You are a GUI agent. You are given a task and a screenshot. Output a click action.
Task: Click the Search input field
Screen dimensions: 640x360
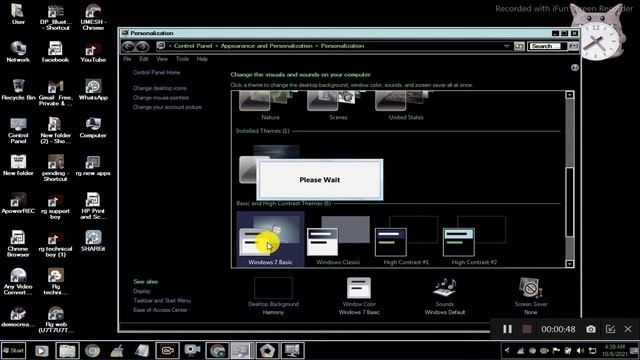(x=547, y=46)
